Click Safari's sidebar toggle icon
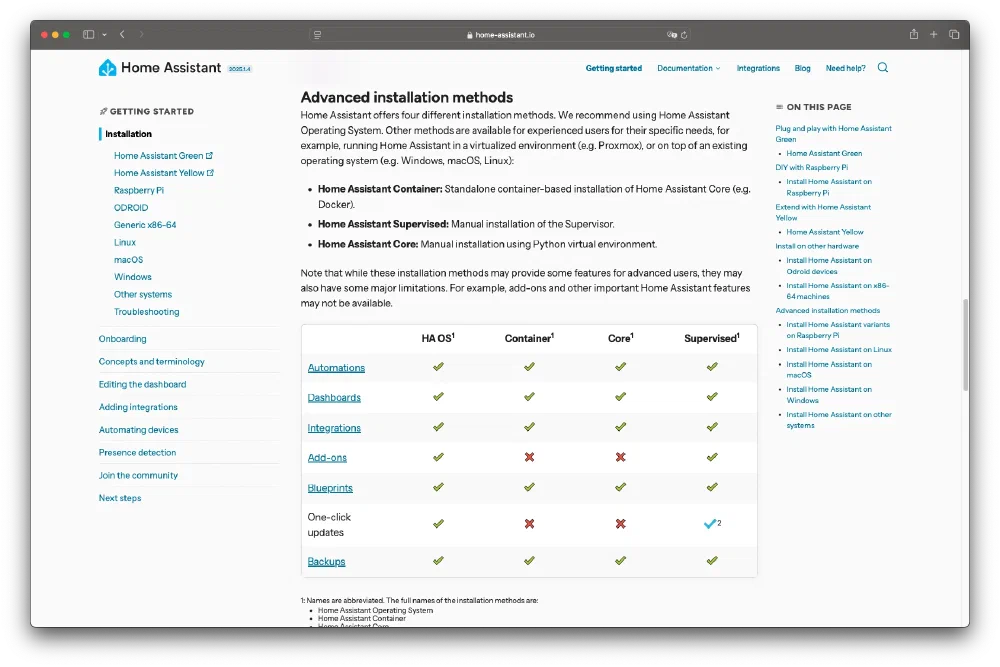The image size is (1000, 667). pos(88,34)
